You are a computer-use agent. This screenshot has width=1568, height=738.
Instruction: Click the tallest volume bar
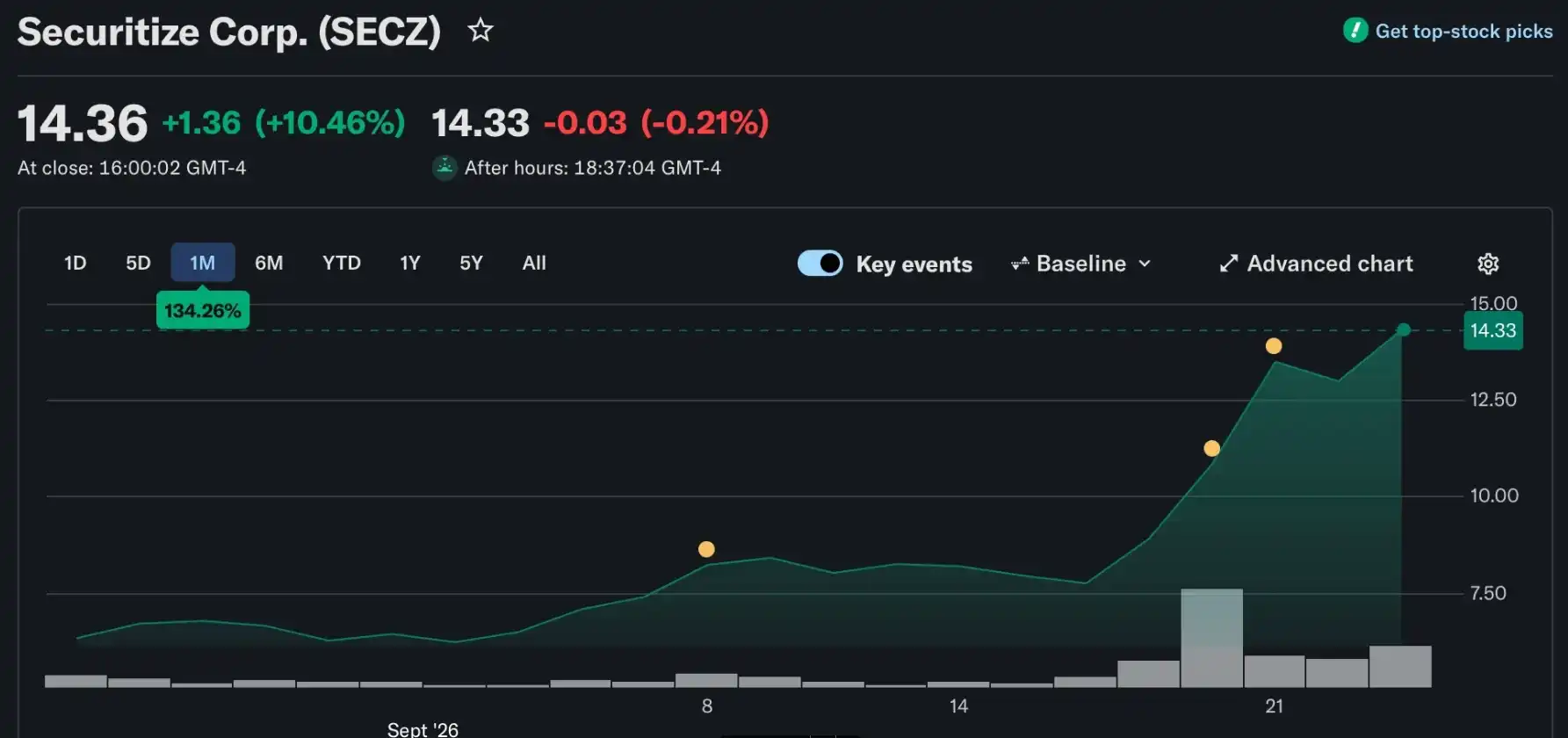tap(1212, 638)
